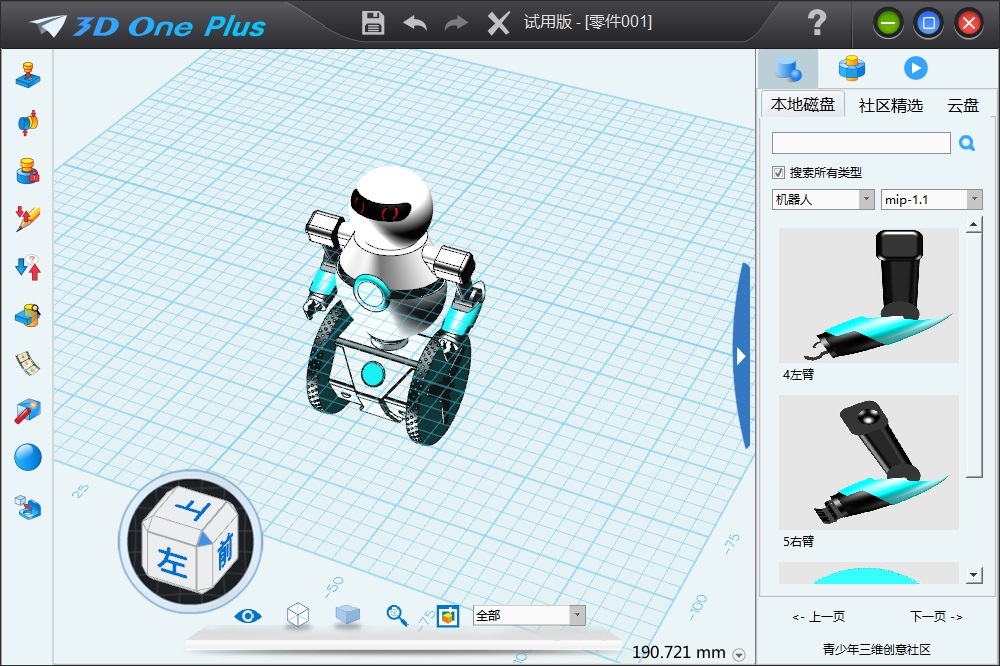The height and width of the screenshot is (666, 1000).
Task: Select the second left toolbar tool with arrows
Action: pos(27,122)
